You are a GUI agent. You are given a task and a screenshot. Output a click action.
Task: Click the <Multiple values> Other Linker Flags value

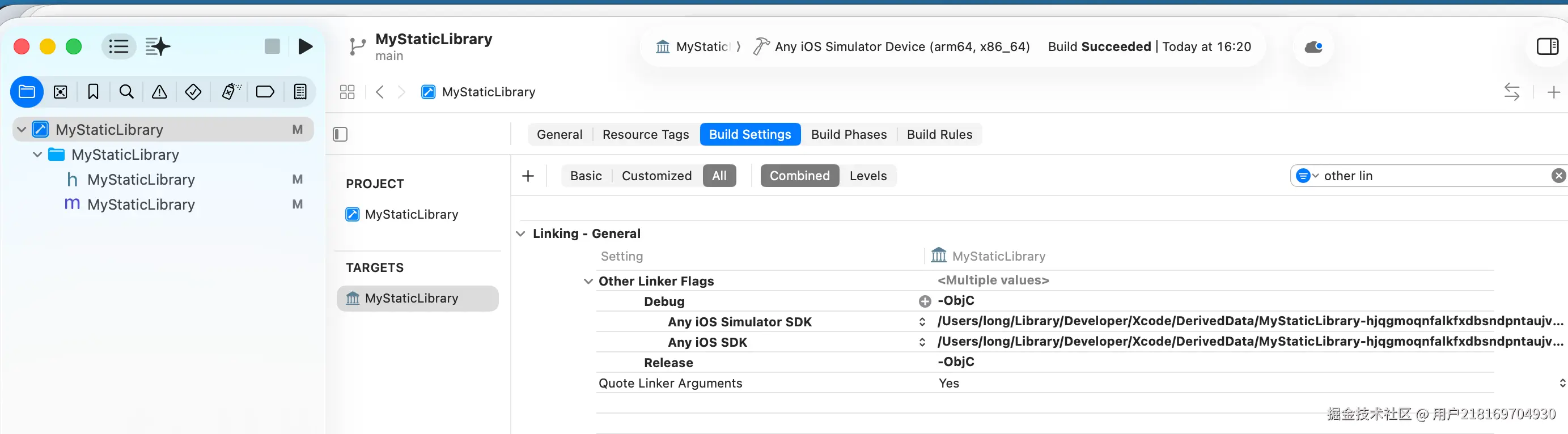(x=993, y=280)
